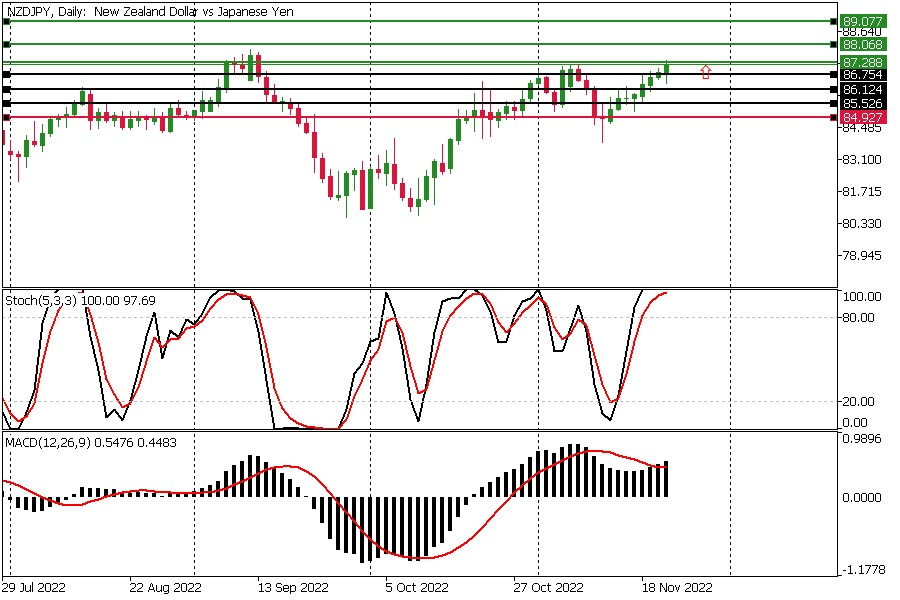Click the 13 Sep 2022 date label
The height and width of the screenshot is (600, 900).
[293, 588]
